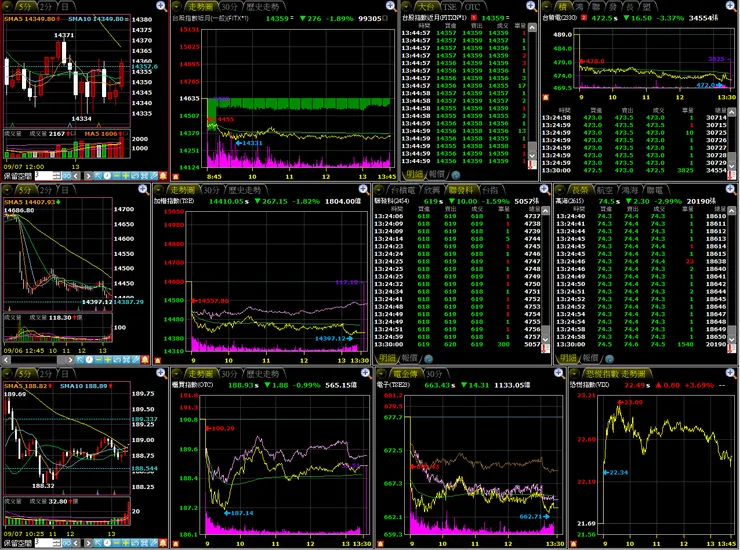Click the yellow minus zoom-out button, middle-left chart toolbar

(x=99, y=360)
